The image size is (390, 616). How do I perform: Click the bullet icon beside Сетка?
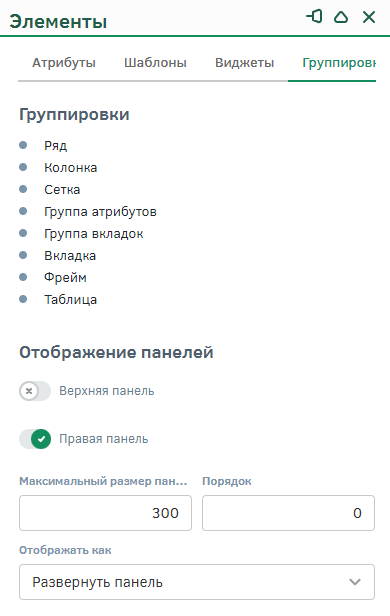coord(23,189)
